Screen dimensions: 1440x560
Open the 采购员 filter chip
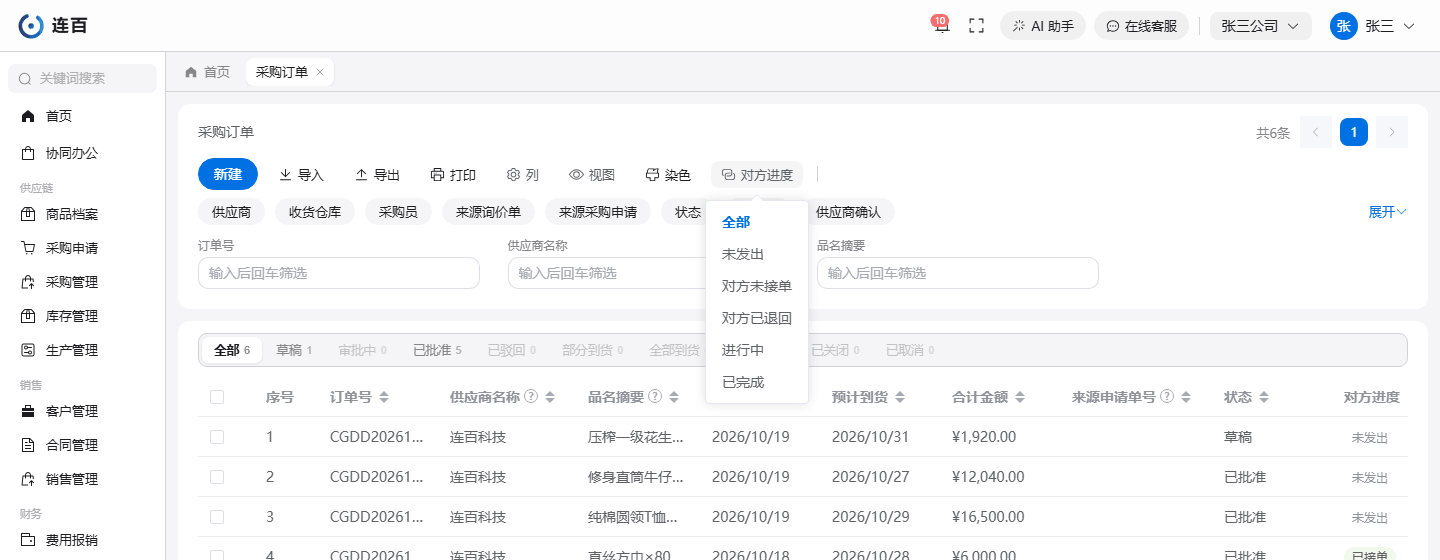pos(398,212)
